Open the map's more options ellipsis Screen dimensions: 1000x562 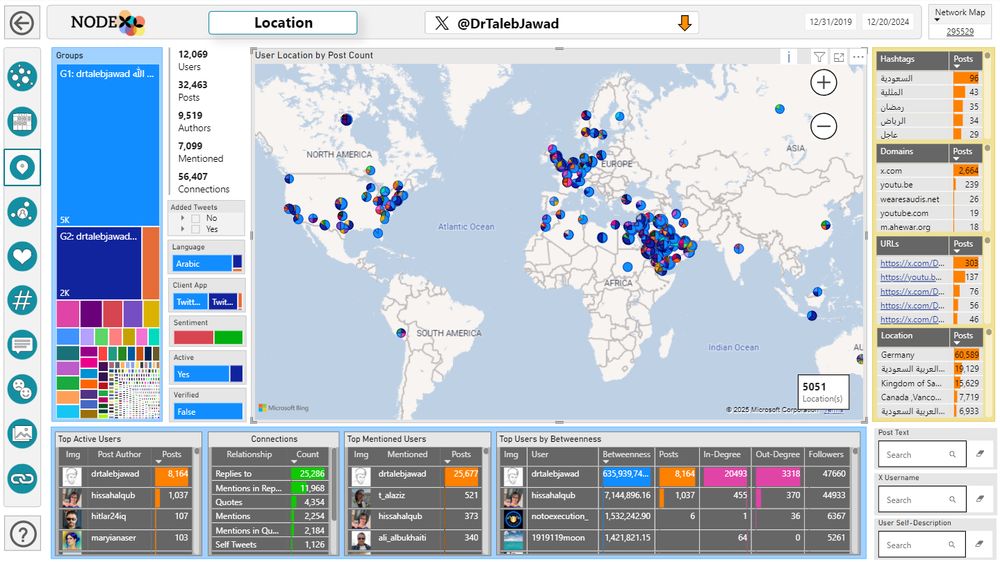[858, 57]
